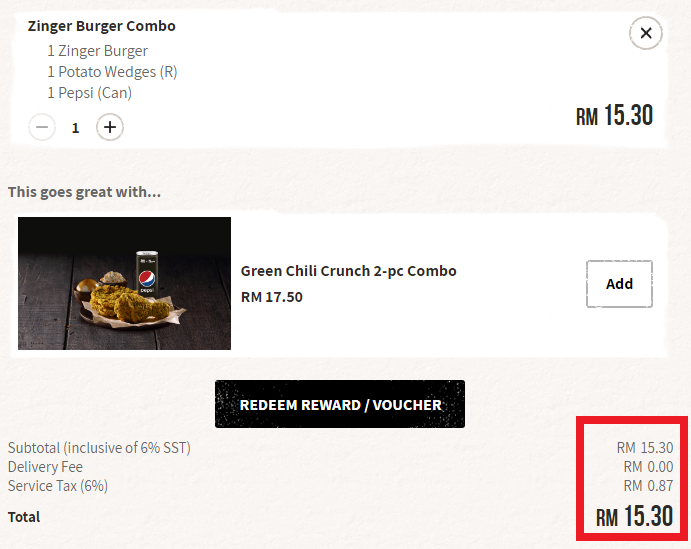The image size is (691, 549).
Task: Click the Zinger Burger Combo heading
Action: [101, 26]
